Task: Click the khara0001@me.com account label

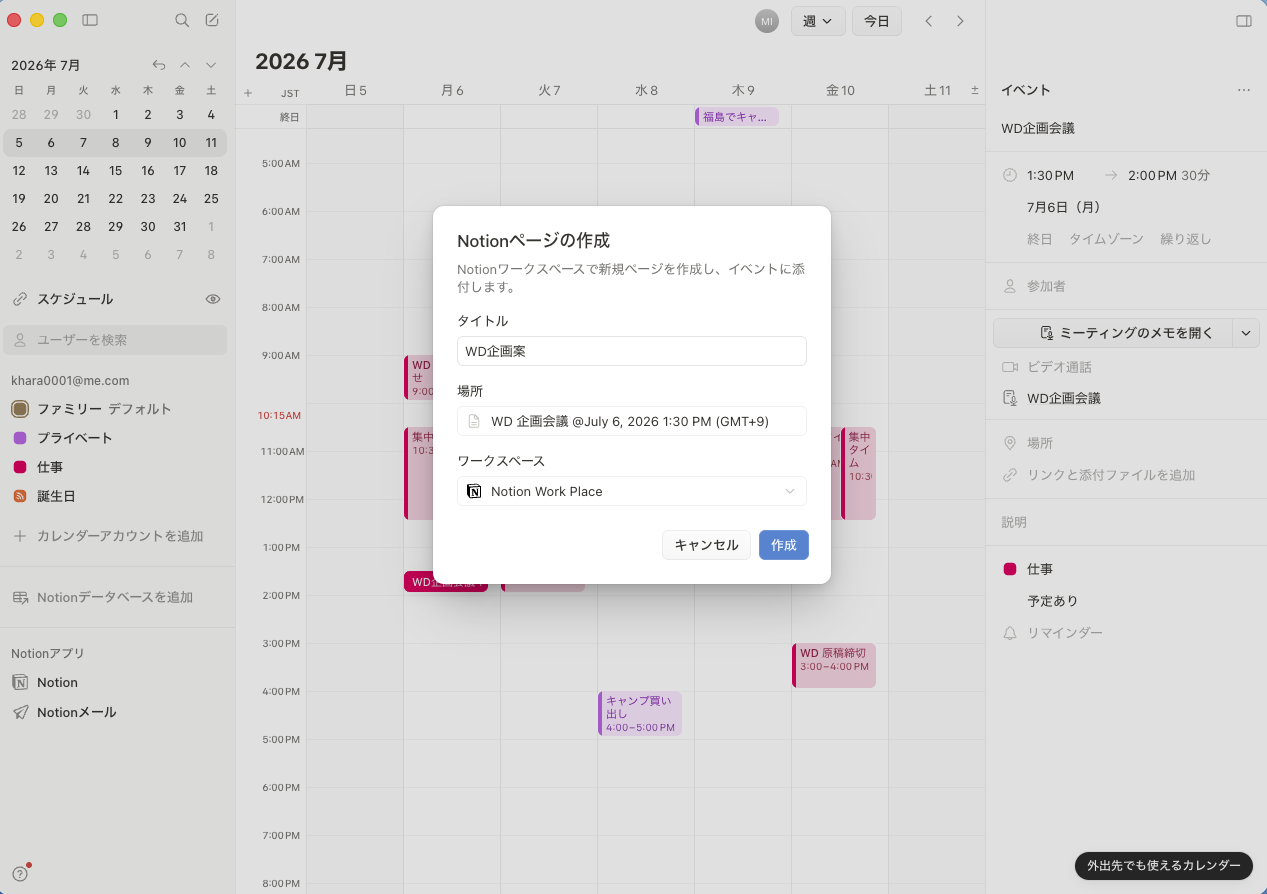Action: [x=70, y=380]
